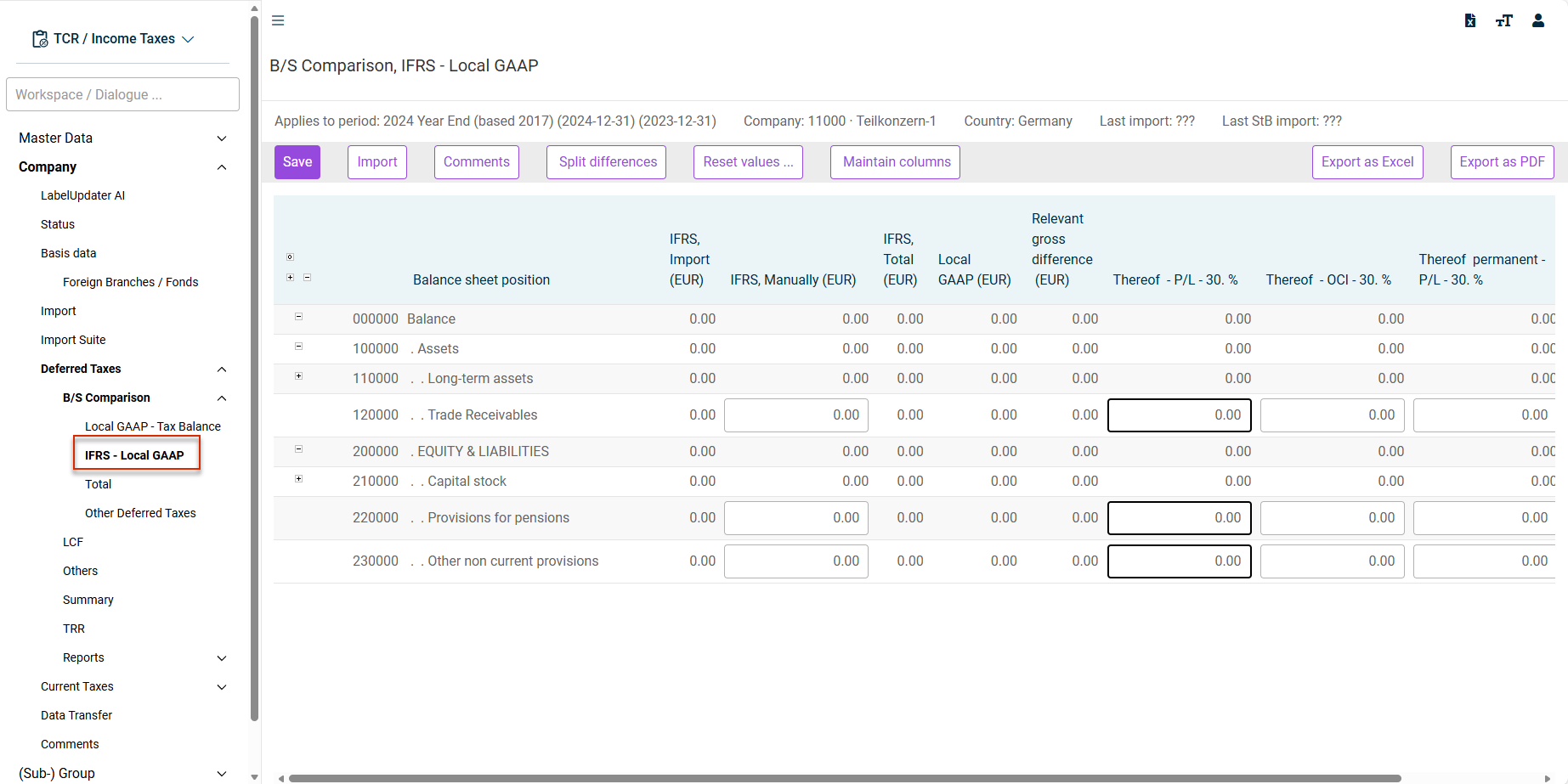Open Foreign Branches / Fonds
This screenshot has width=1568, height=784.
tap(131, 282)
